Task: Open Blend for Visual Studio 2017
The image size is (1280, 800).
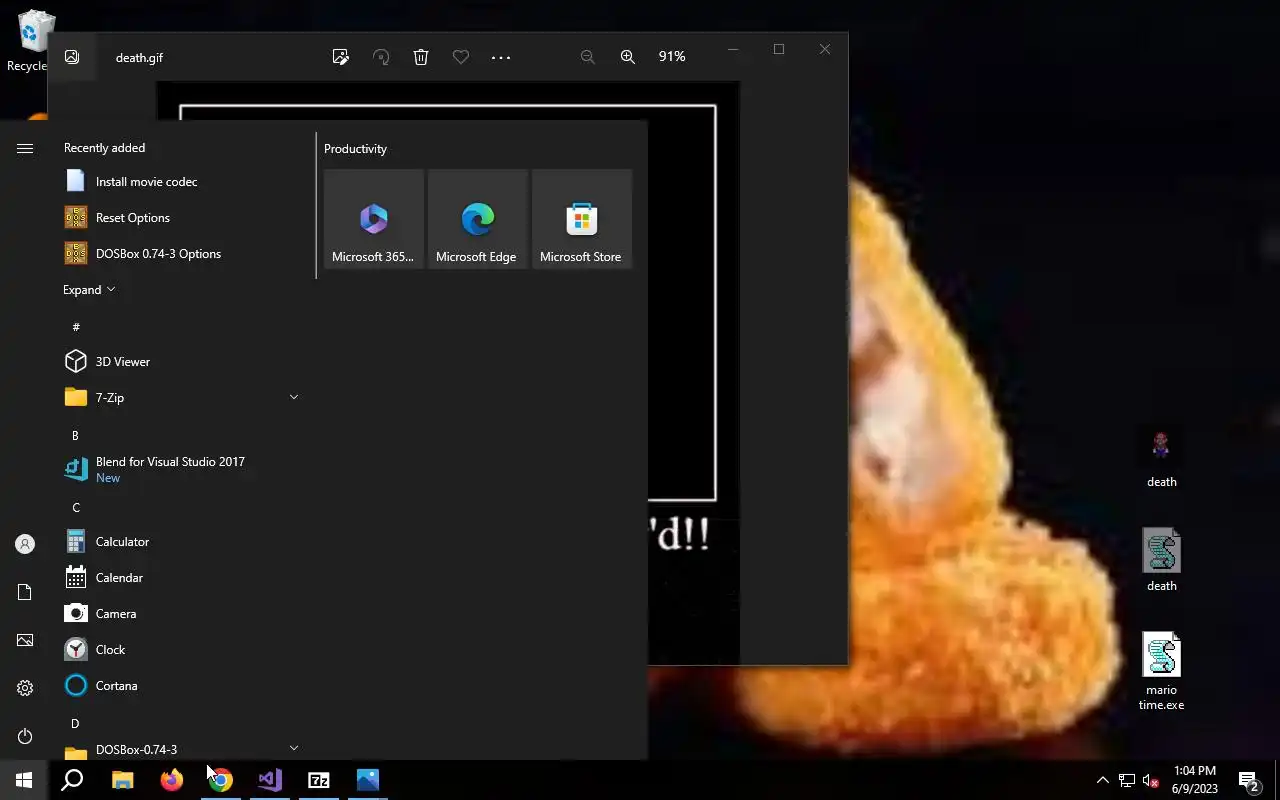Action: [184, 469]
